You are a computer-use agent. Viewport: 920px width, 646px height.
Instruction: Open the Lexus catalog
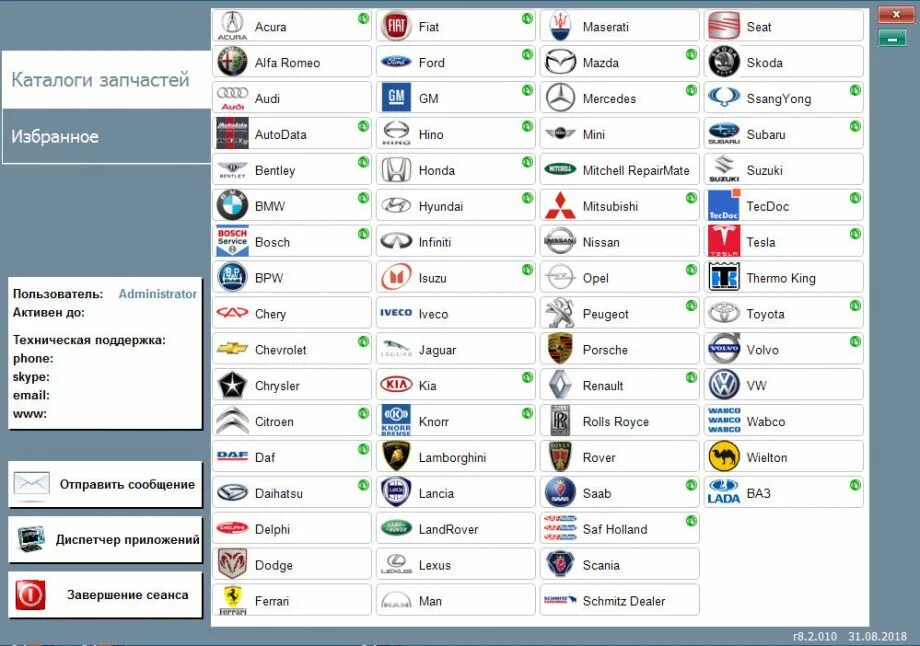456,564
